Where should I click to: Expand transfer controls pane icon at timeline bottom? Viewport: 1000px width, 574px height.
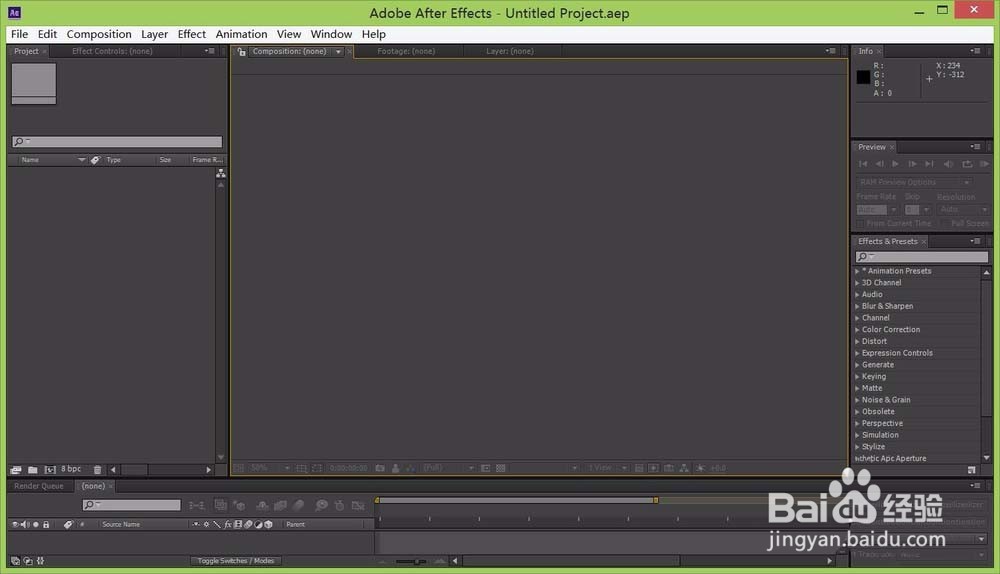coord(28,561)
